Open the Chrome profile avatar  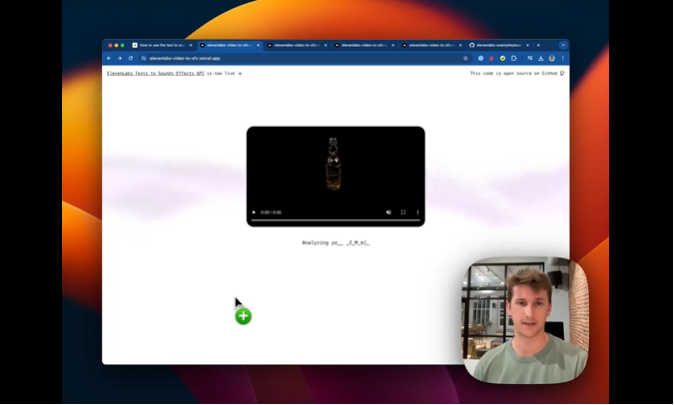point(552,58)
